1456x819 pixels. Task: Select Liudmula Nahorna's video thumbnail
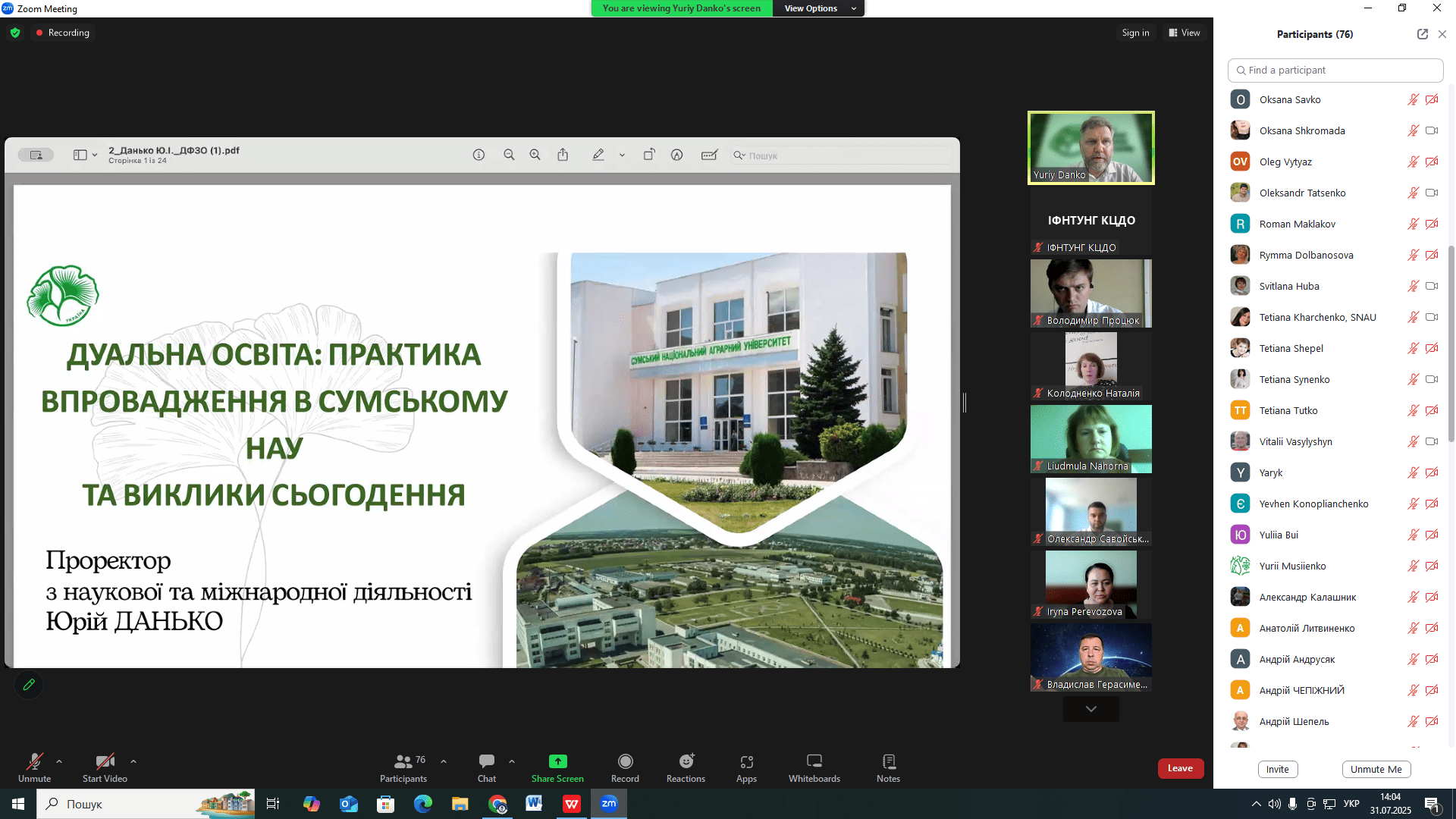pyautogui.click(x=1090, y=439)
